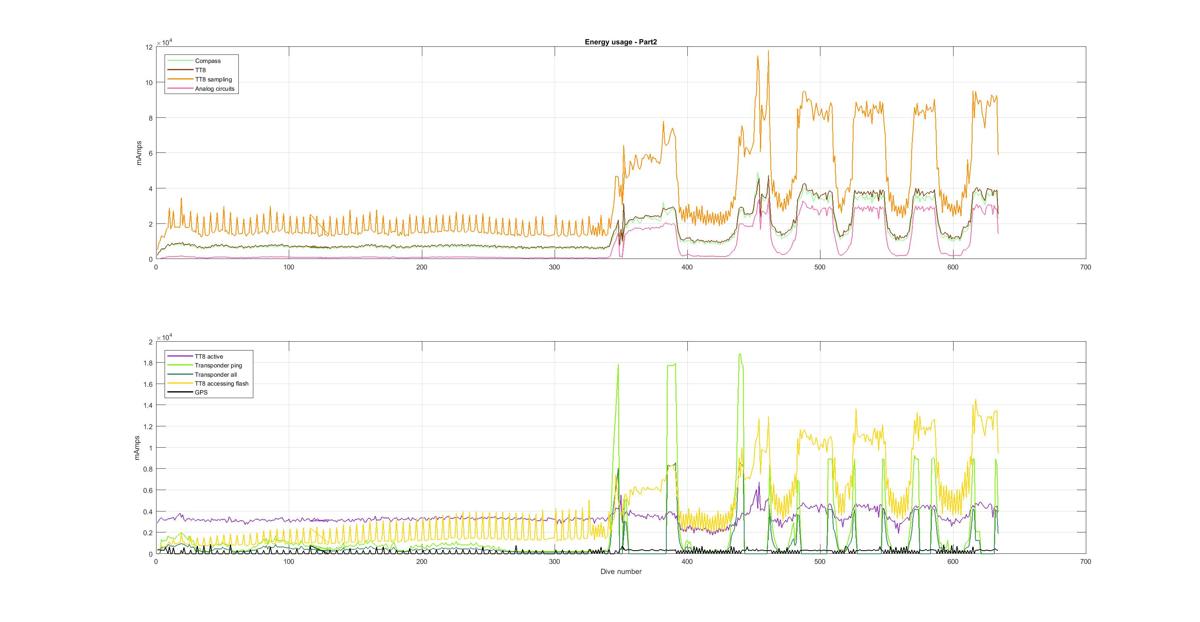This screenshot has height=622, width=1200.
Task: Click the 'mAmps' y-axis label of Energy usage chart
Action: click(141, 153)
